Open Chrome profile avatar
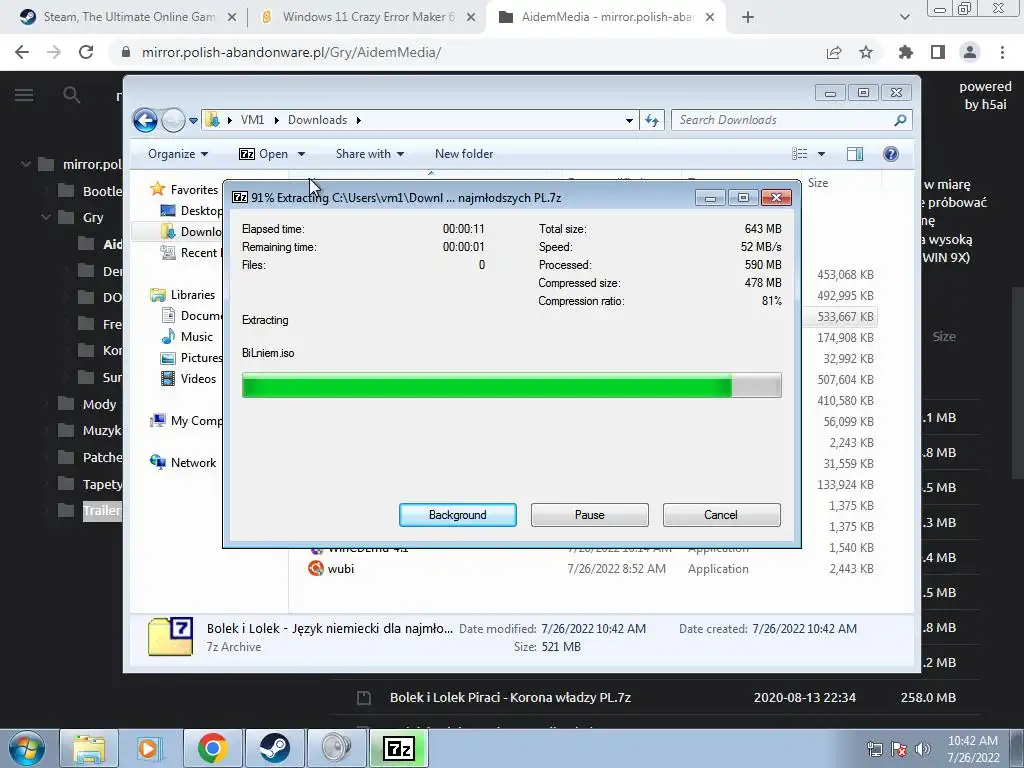Screen dimensions: 1024x768 pos(970,52)
